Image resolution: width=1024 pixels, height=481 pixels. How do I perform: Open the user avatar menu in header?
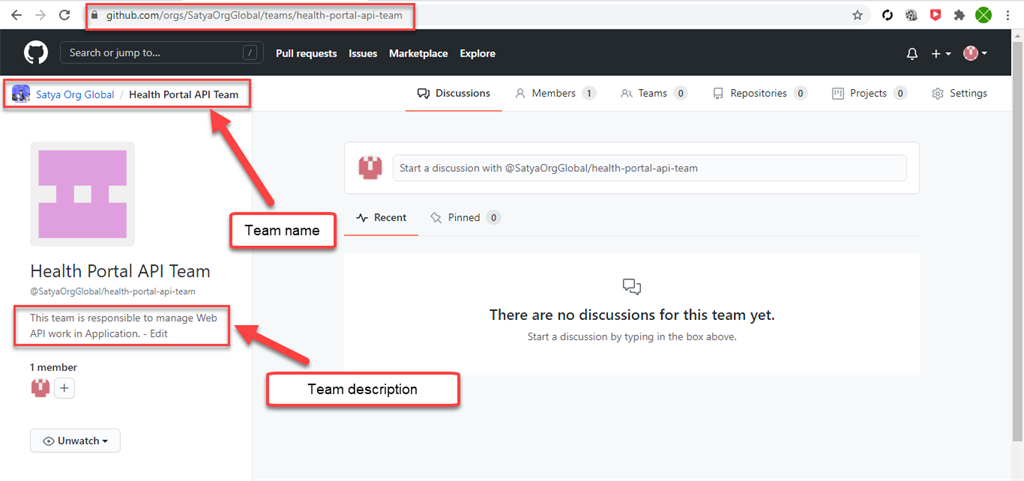click(975, 54)
